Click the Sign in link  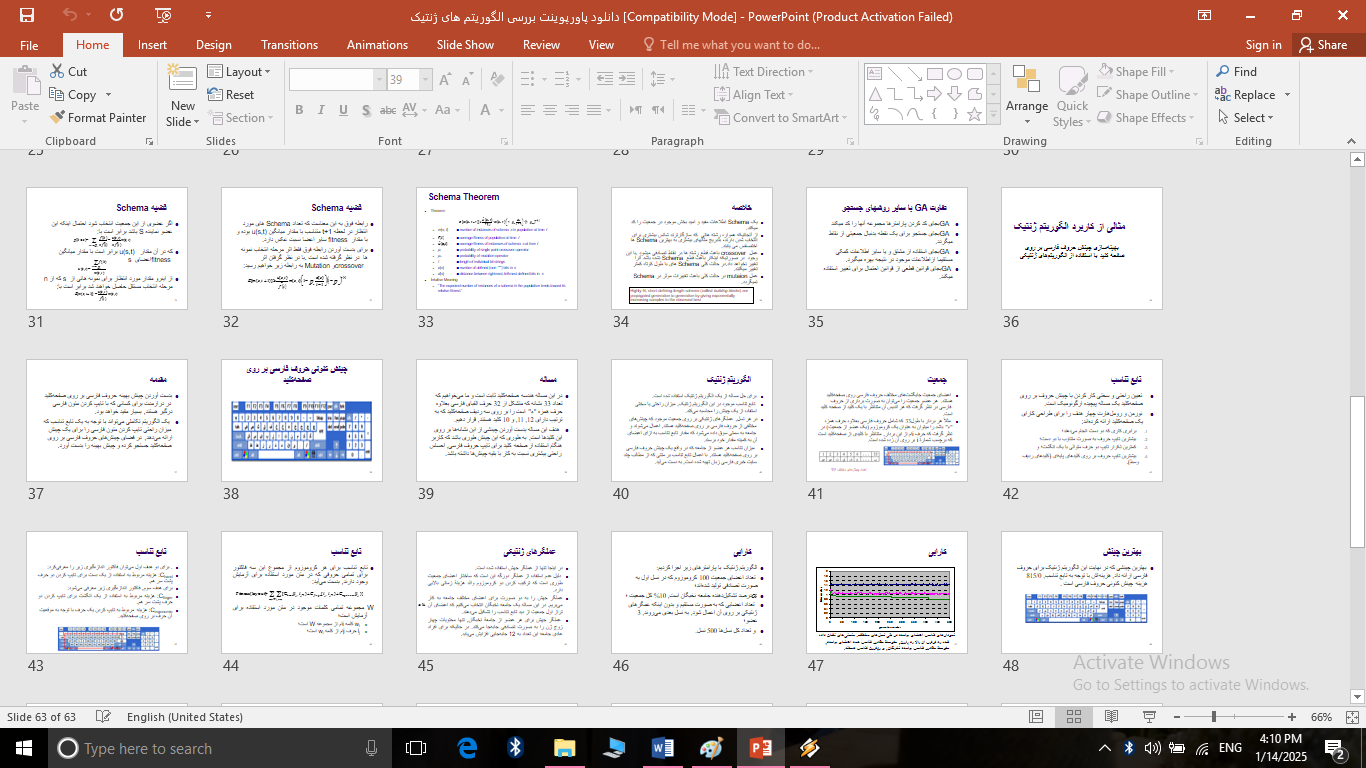click(x=1263, y=45)
